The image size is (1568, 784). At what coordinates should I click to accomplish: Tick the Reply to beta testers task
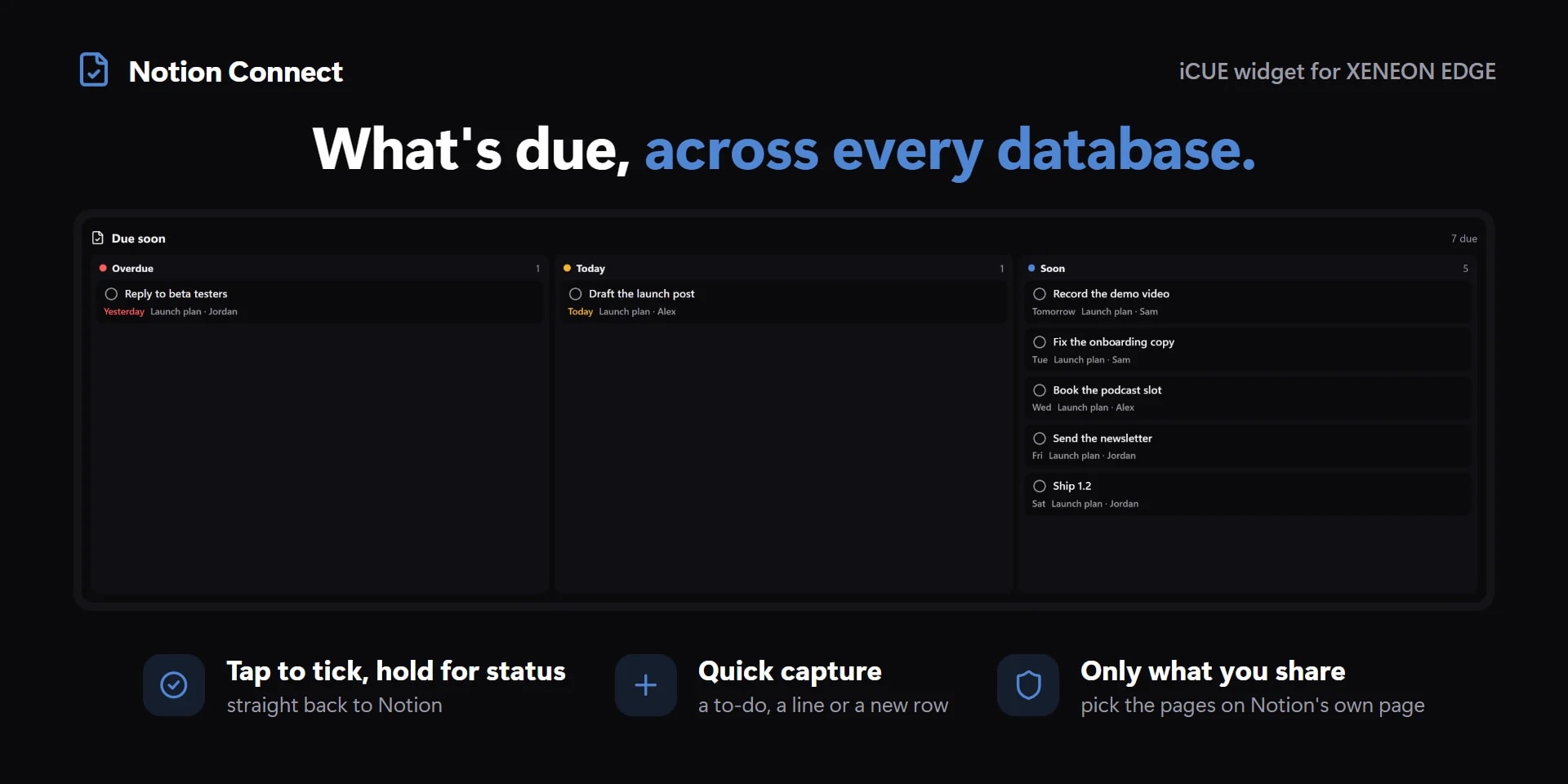coord(112,294)
